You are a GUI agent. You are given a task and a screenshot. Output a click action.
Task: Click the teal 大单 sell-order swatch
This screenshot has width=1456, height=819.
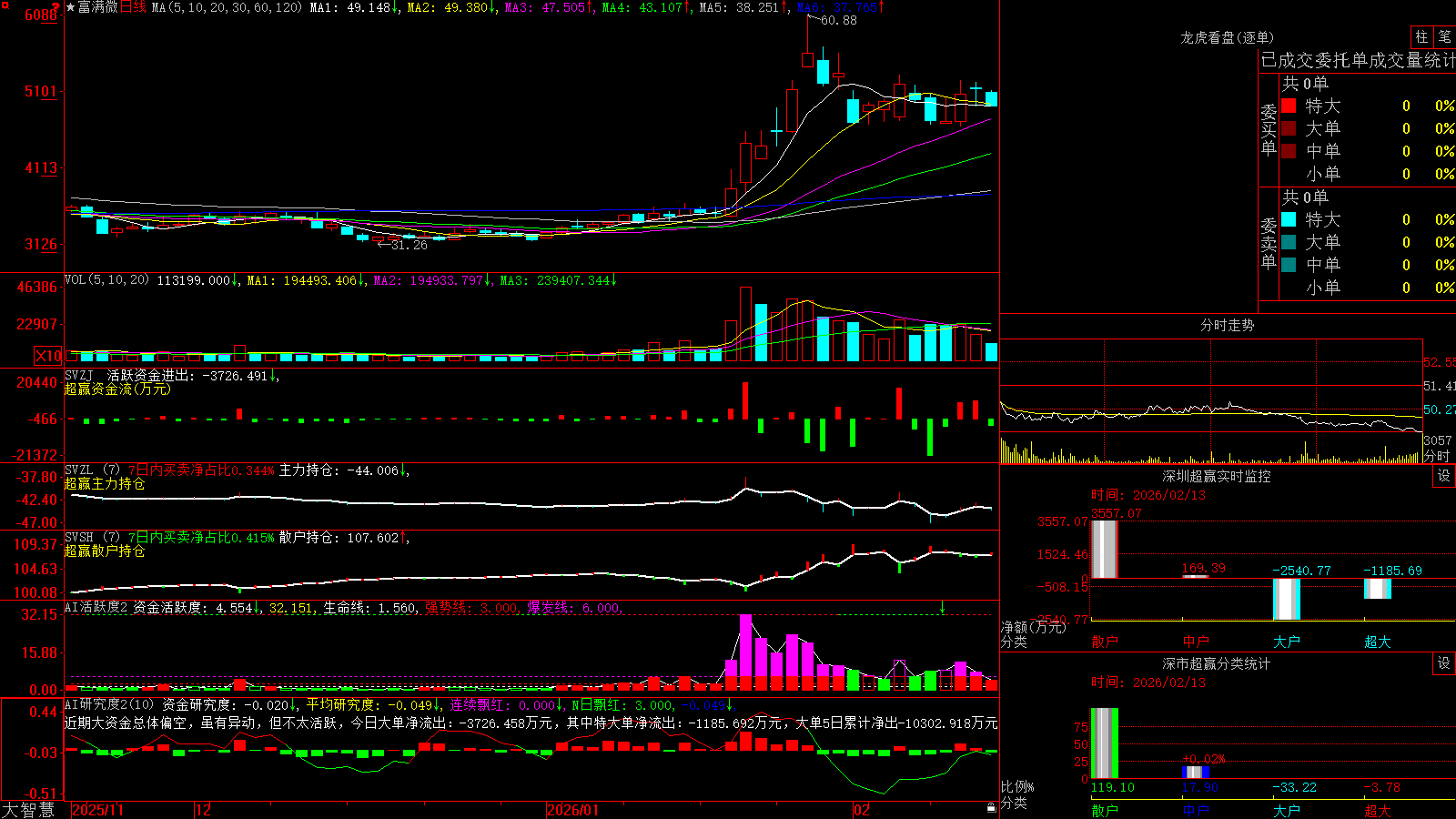click(1289, 242)
